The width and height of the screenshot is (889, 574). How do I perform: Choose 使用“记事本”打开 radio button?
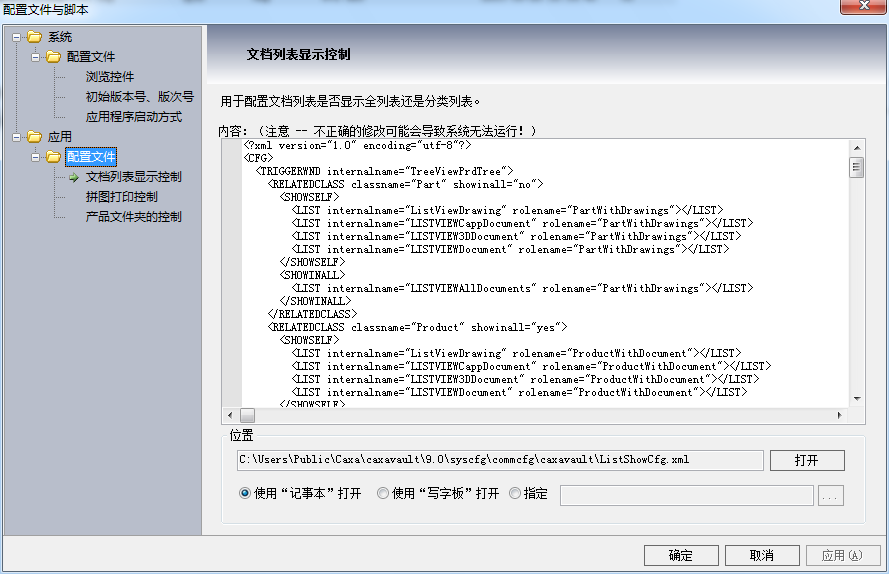pos(244,493)
